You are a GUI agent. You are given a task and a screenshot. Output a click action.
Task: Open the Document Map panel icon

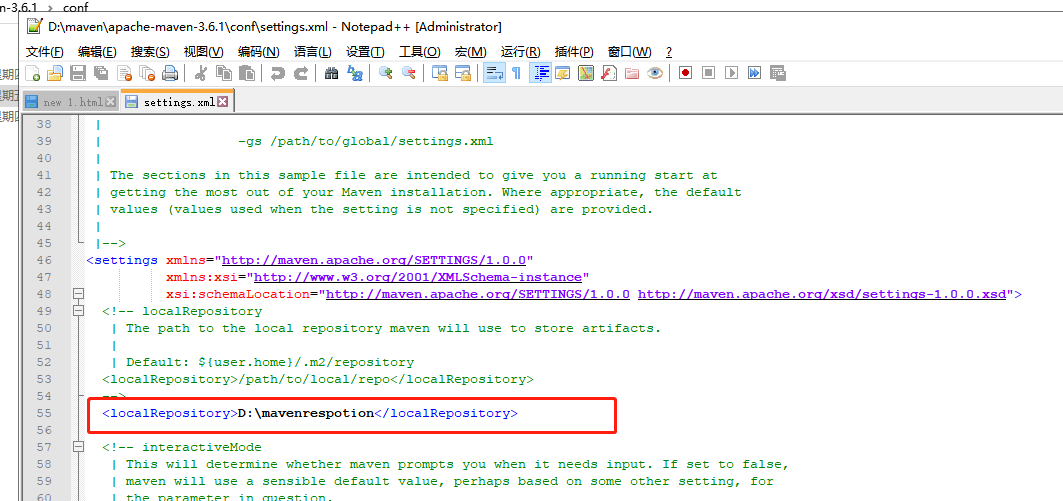click(586, 73)
